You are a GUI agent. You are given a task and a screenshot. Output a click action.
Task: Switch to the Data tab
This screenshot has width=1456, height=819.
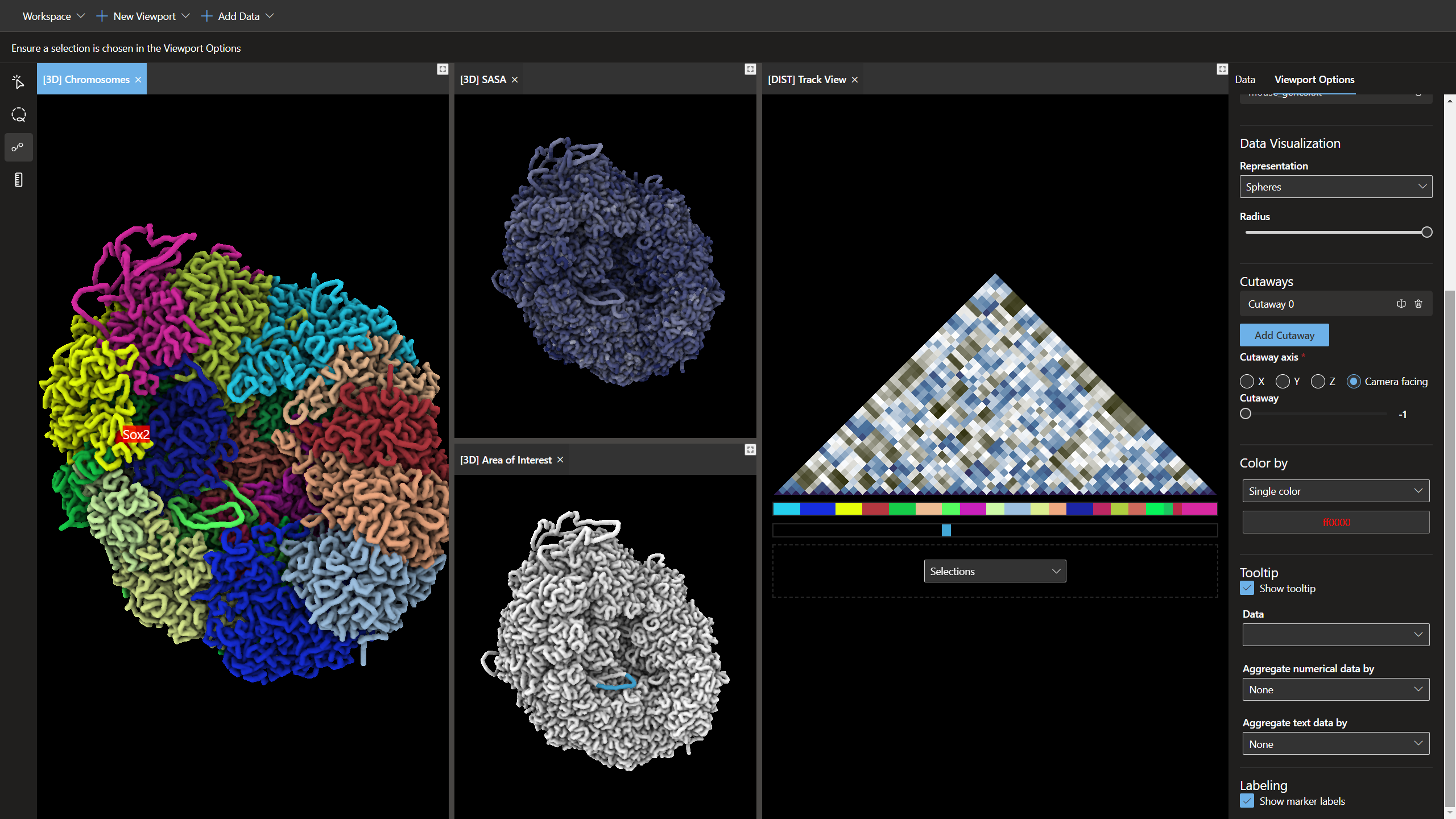coord(1246,79)
